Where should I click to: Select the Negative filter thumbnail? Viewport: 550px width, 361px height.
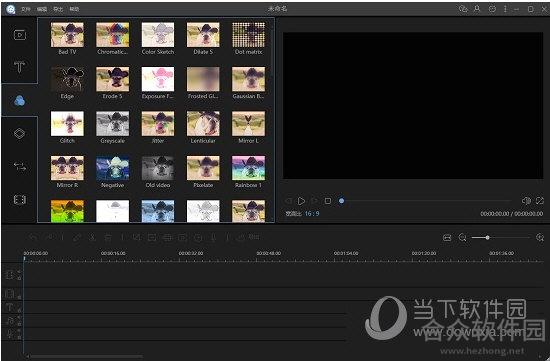point(113,168)
